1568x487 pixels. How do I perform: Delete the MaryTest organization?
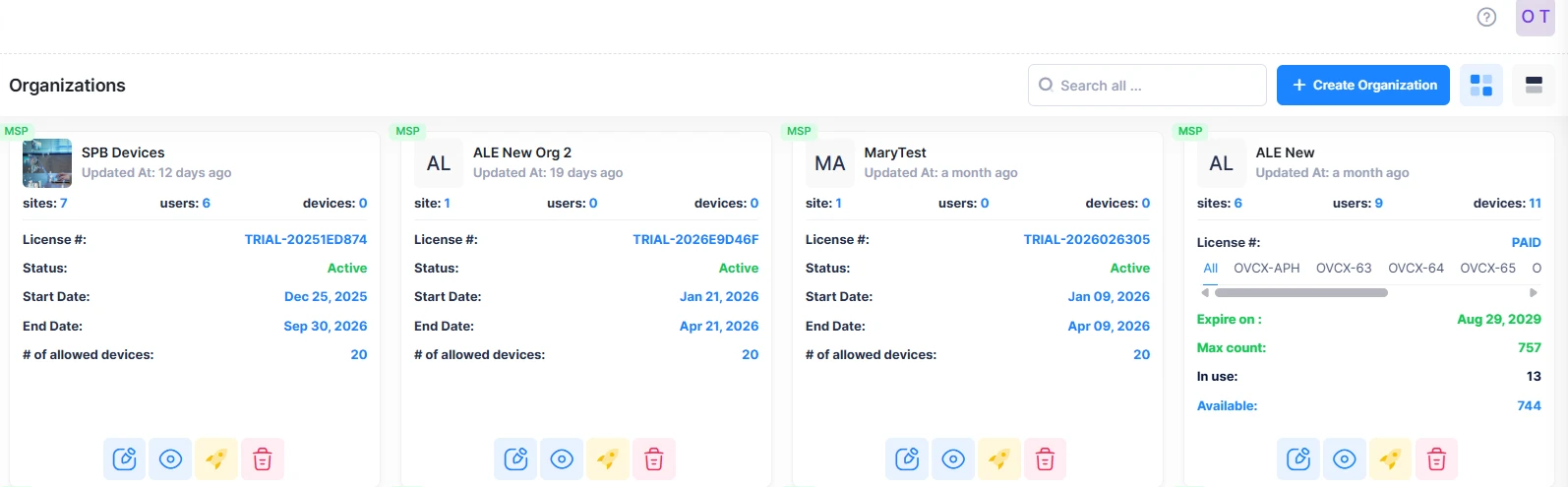(1045, 459)
